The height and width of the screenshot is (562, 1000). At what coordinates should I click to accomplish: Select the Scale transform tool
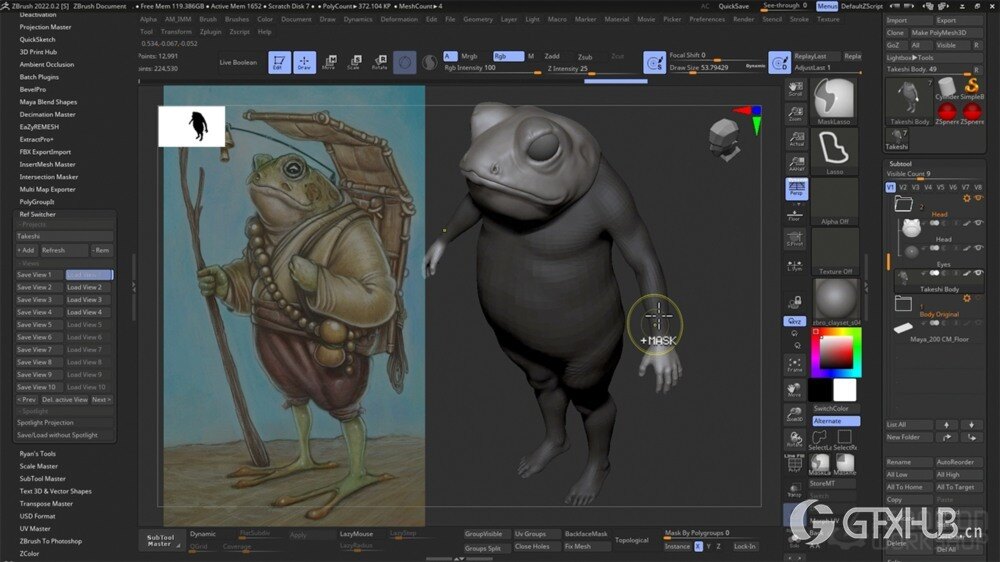click(354, 63)
